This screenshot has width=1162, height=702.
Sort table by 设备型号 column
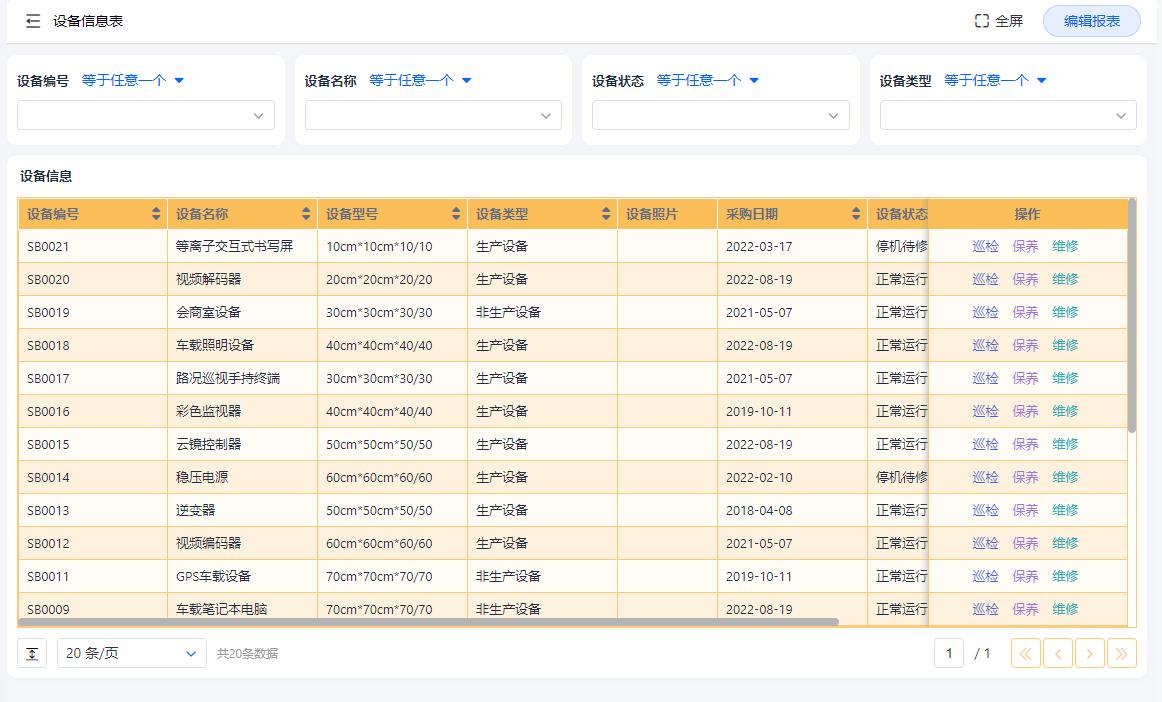coord(455,213)
